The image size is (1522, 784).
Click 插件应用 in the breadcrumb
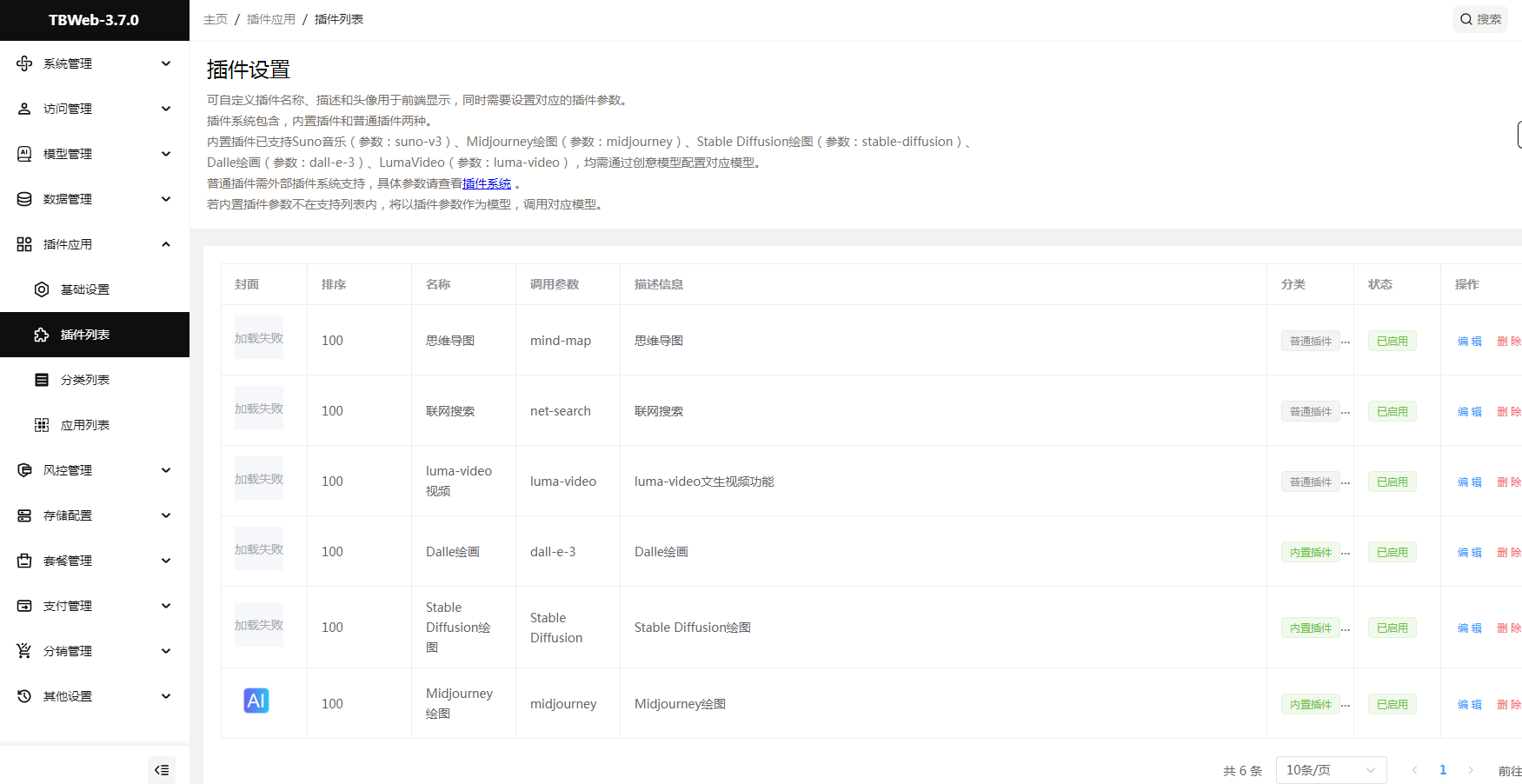click(x=271, y=19)
